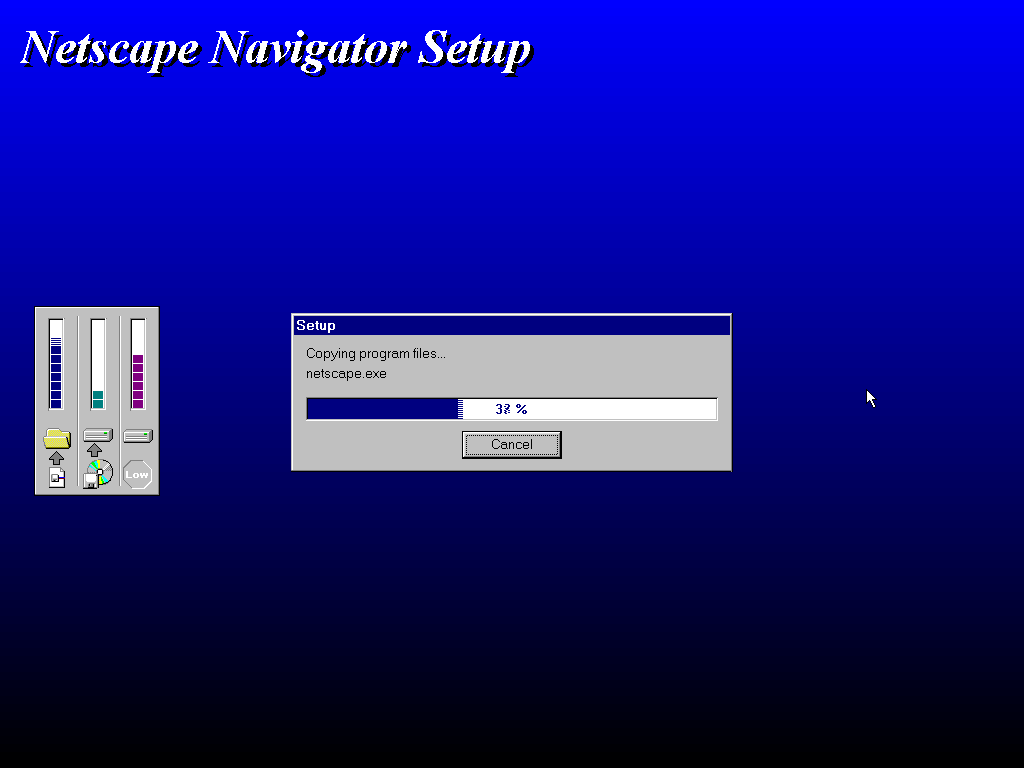Click the middle hard drive icon
1024x768 pixels.
coord(98,436)
